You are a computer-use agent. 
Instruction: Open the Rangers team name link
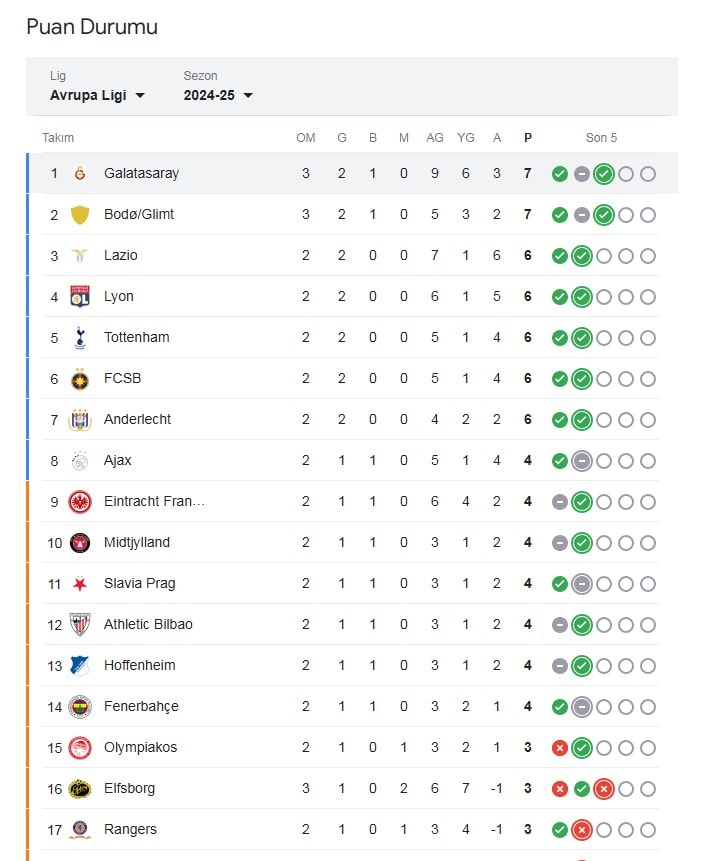point(130,830)
